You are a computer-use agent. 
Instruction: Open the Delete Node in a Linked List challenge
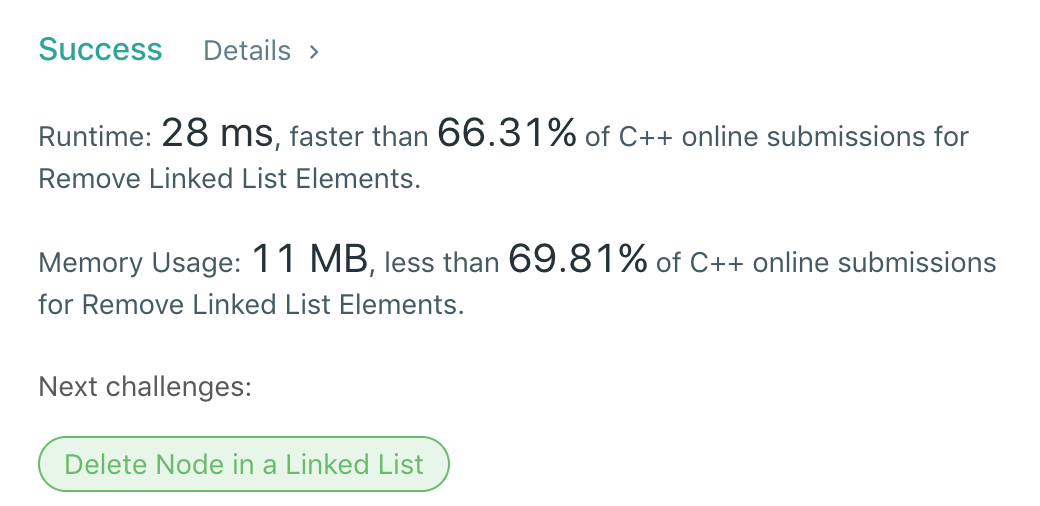coord(244,464)
